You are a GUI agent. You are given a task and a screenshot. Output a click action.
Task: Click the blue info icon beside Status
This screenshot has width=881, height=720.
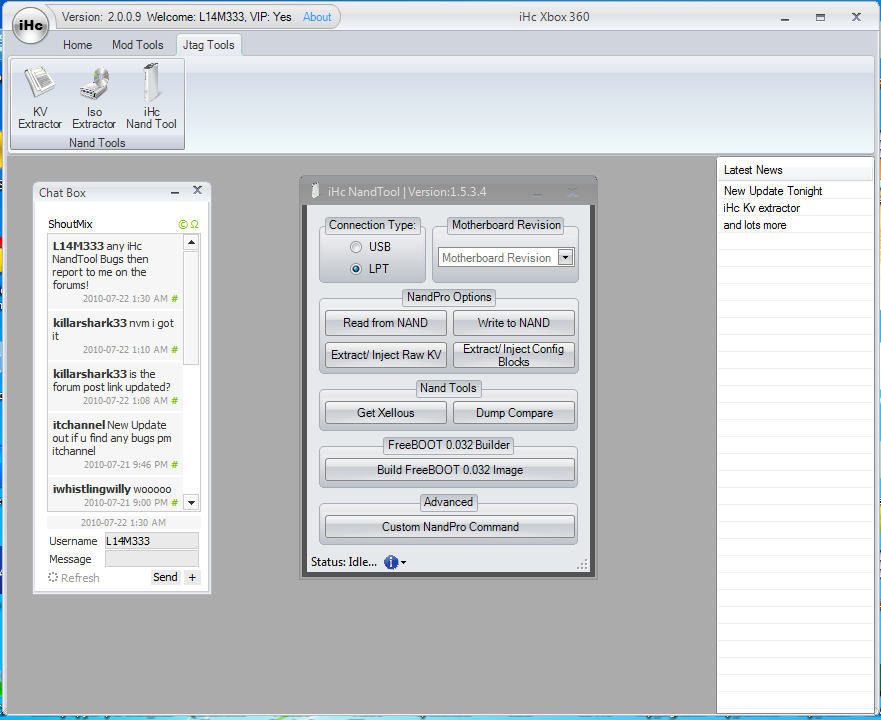pyautogui.click(x=390, y=562)
